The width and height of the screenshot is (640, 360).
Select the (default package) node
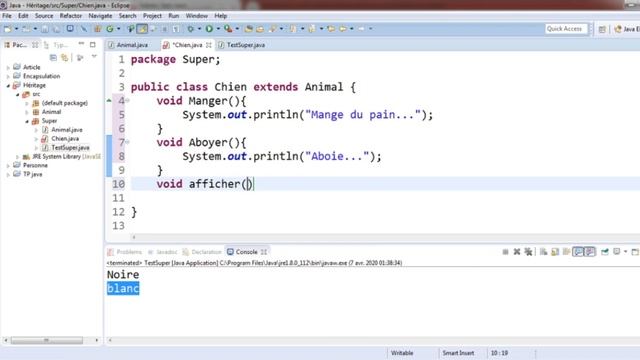pos(64,103)
